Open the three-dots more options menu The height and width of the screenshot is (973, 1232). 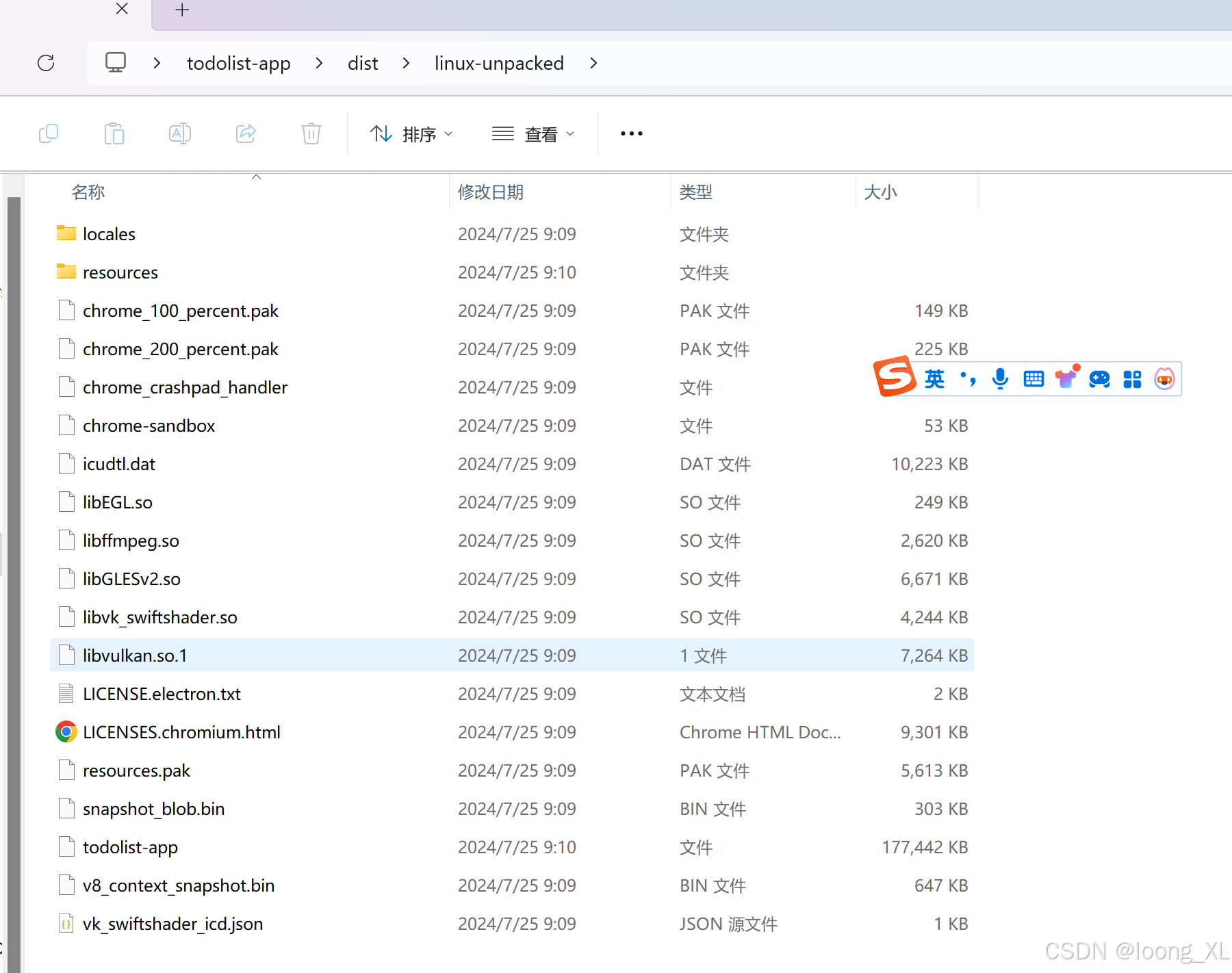631,133
